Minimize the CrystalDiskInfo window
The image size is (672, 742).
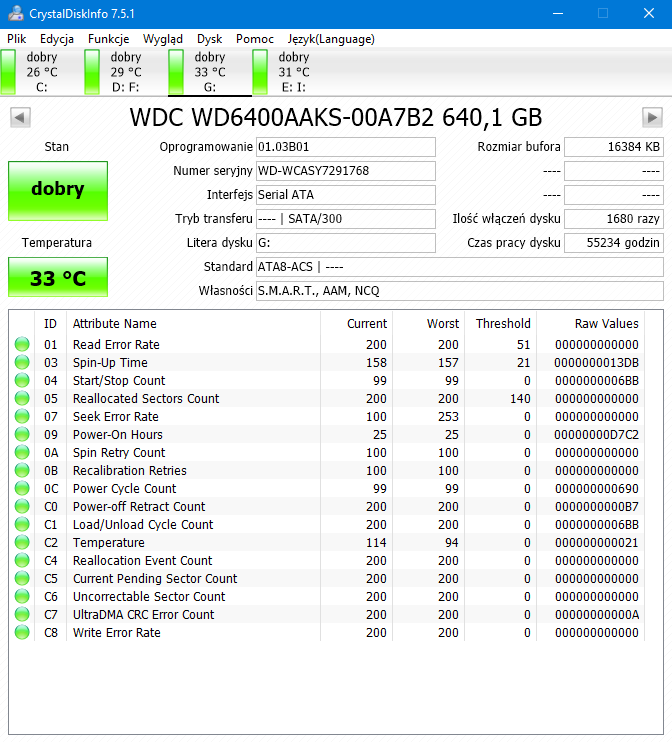click(x=558, y=13)
